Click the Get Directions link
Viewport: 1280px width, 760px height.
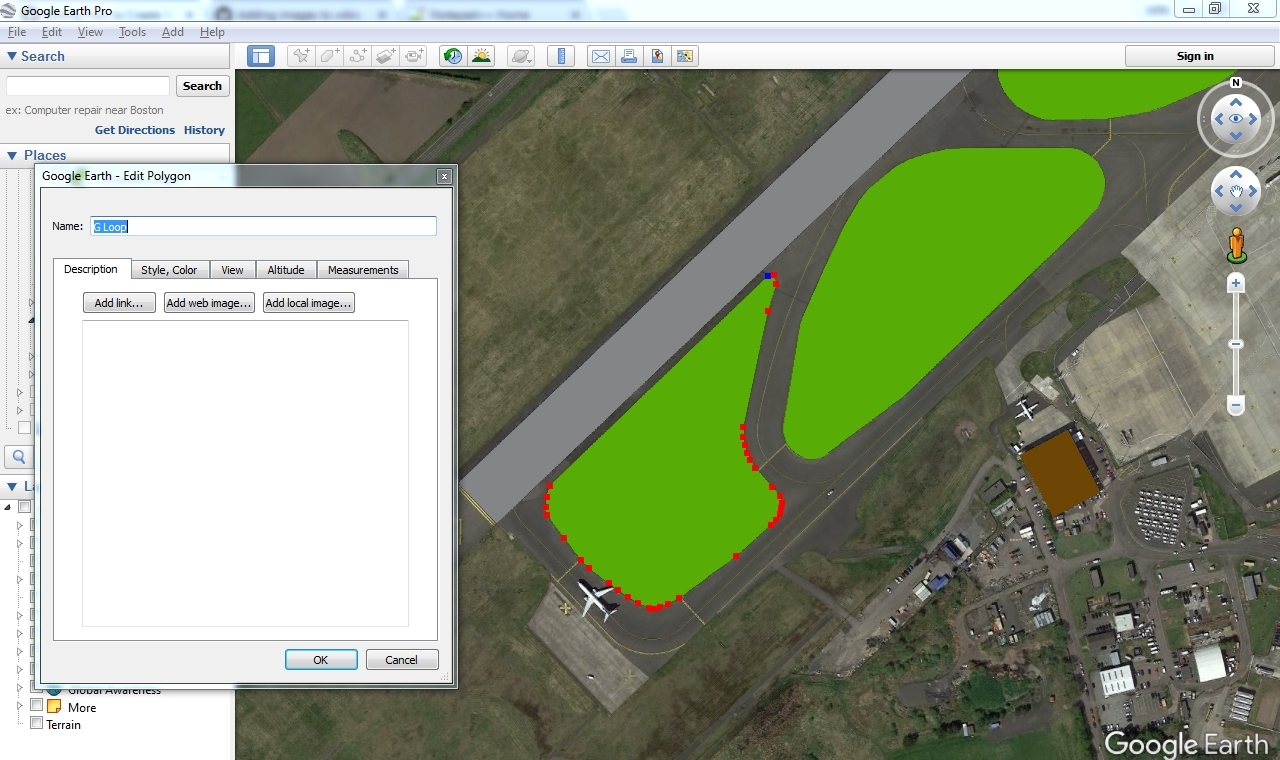coord(135,130)
